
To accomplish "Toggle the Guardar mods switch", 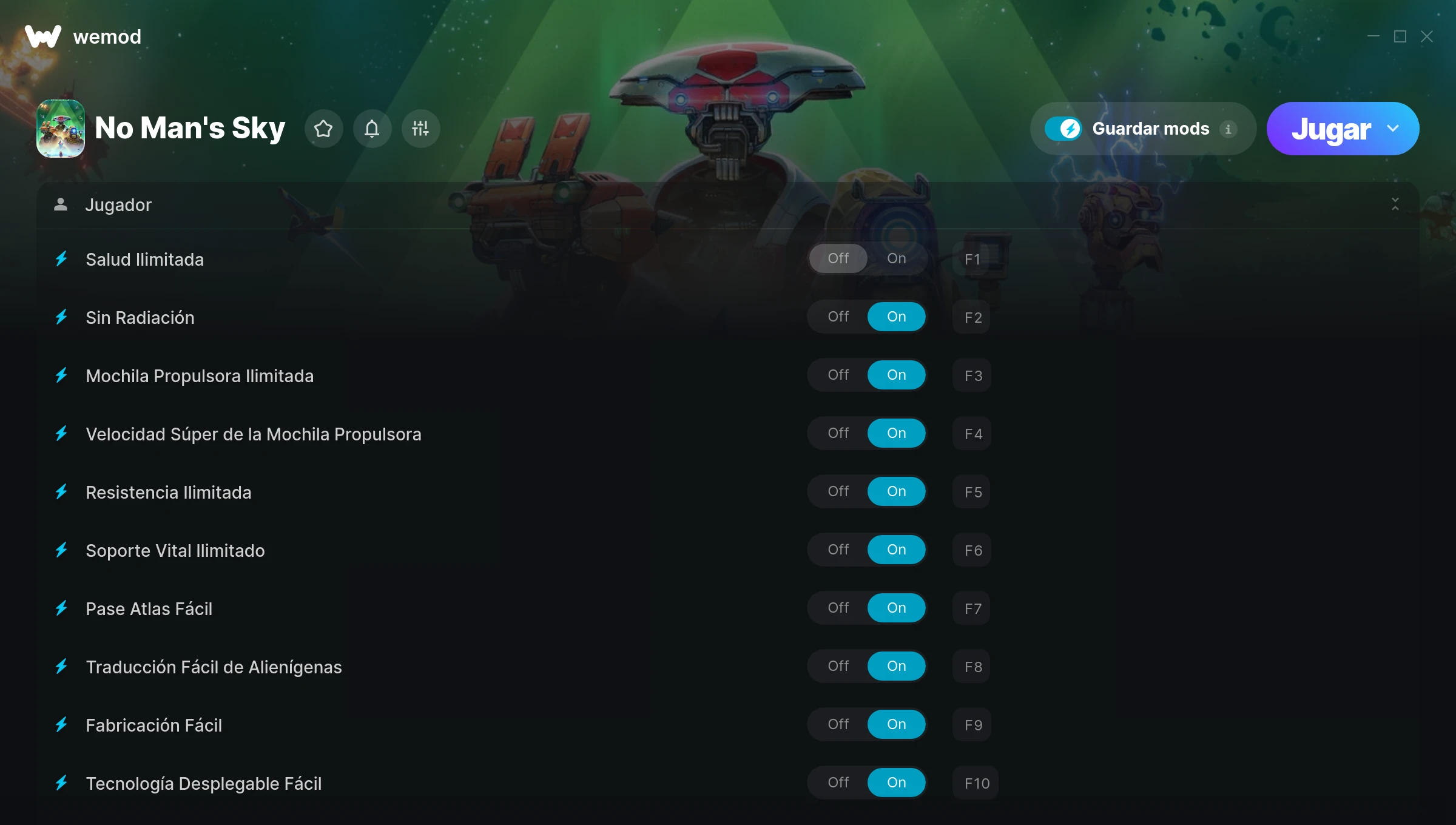I will (x=1063, y=129).
